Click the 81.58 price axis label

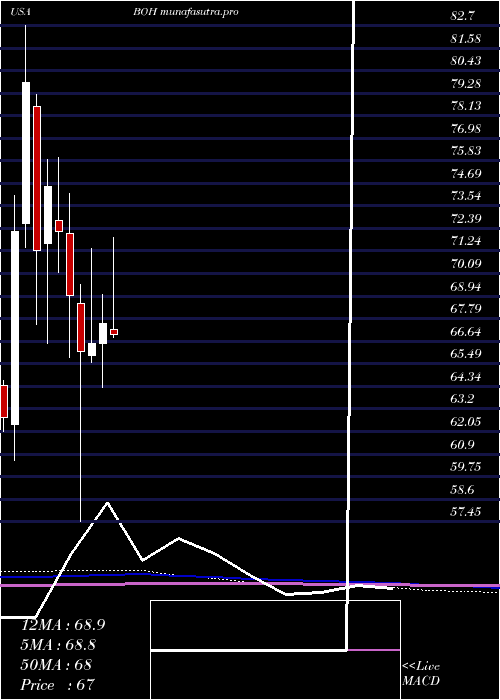pos(466,38)
